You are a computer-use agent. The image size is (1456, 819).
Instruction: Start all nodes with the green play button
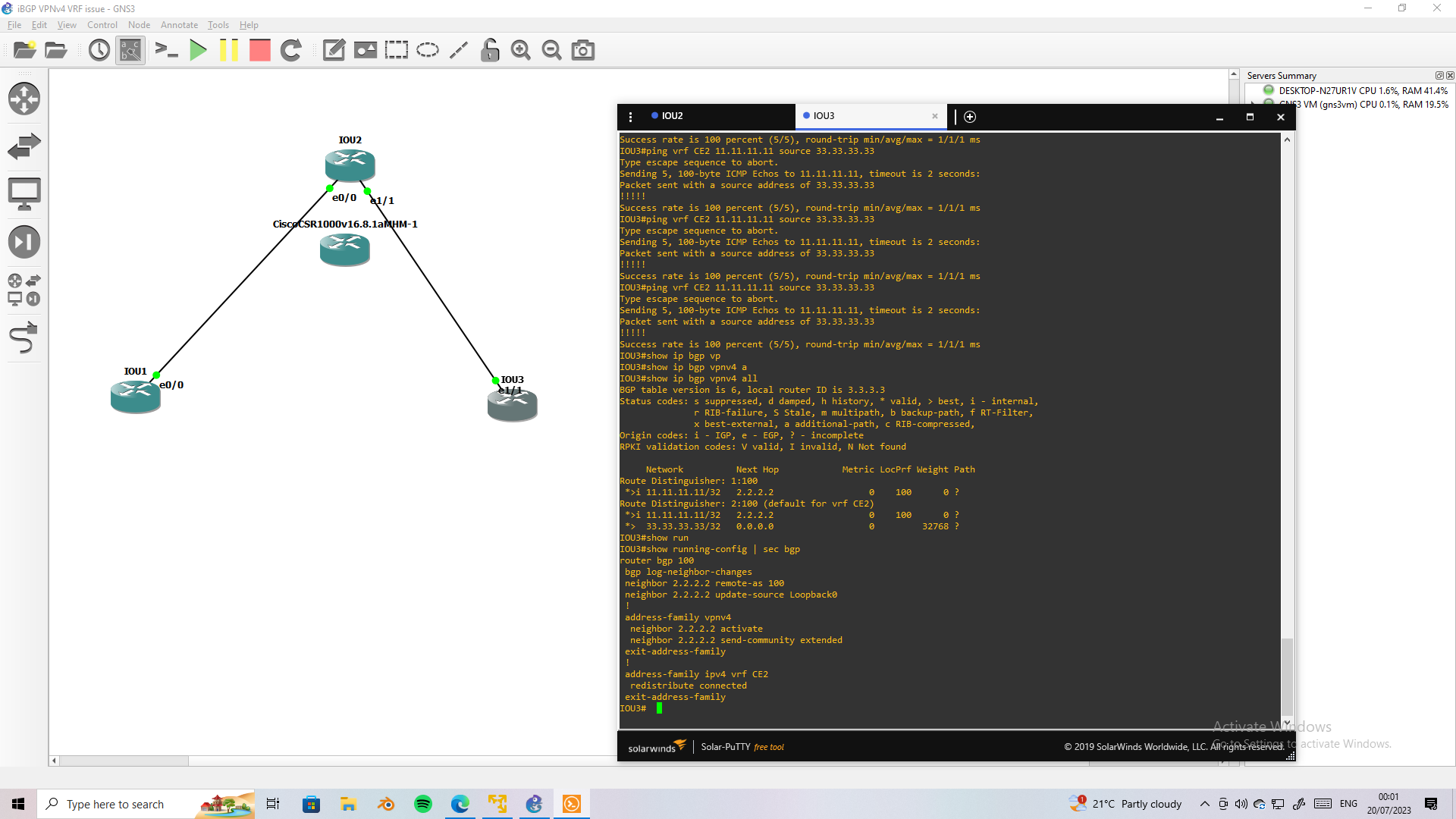point(198,50)
